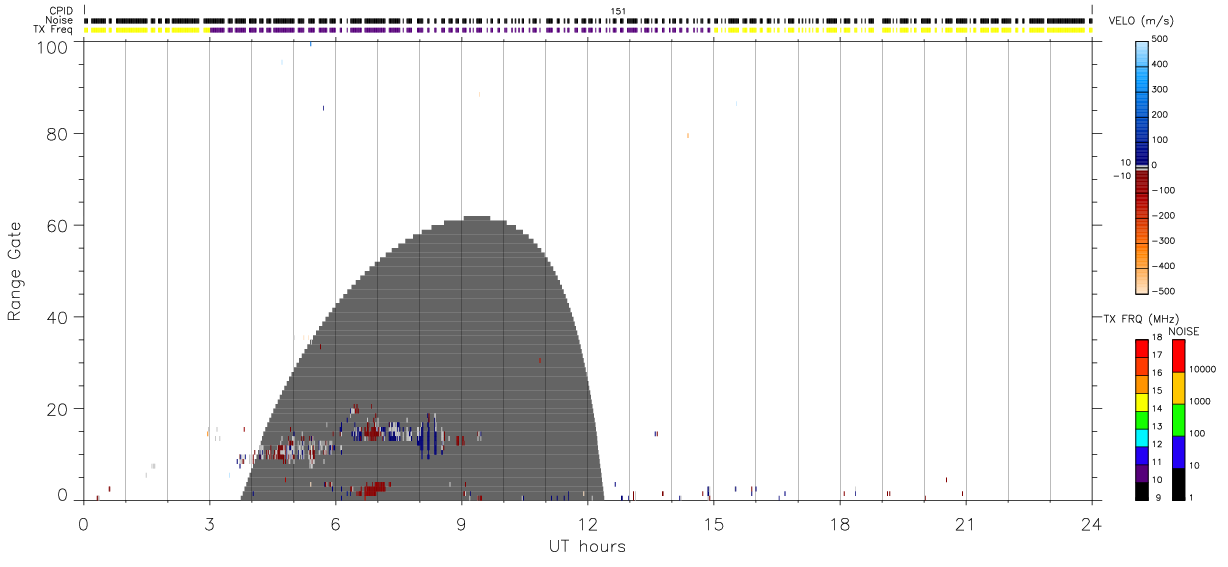The height and width of the screenshot is (567, 1228).
Task: Click the CPID label at top left
Action: (x=61, y=11)
